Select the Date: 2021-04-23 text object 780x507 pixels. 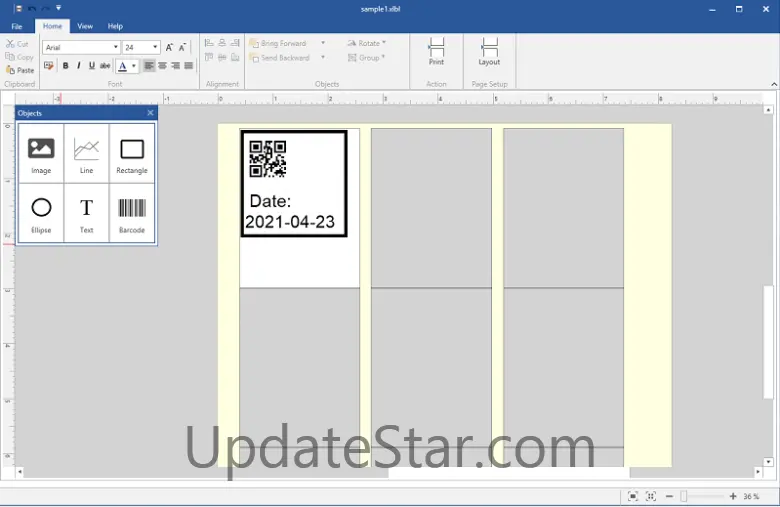[290, 211]
